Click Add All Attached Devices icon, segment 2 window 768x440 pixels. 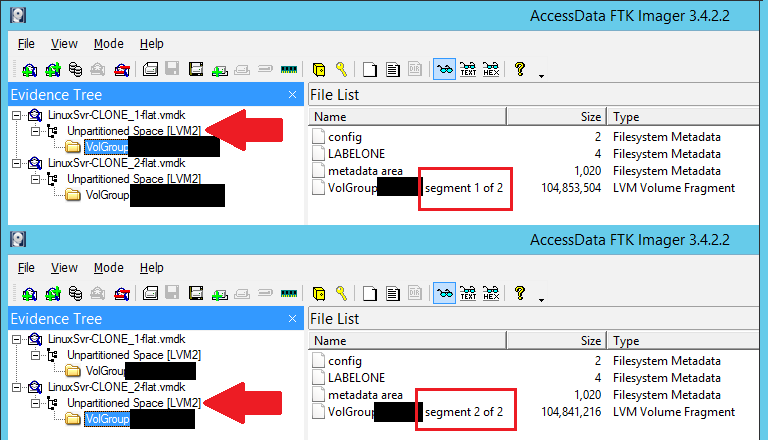pos(52,293)
